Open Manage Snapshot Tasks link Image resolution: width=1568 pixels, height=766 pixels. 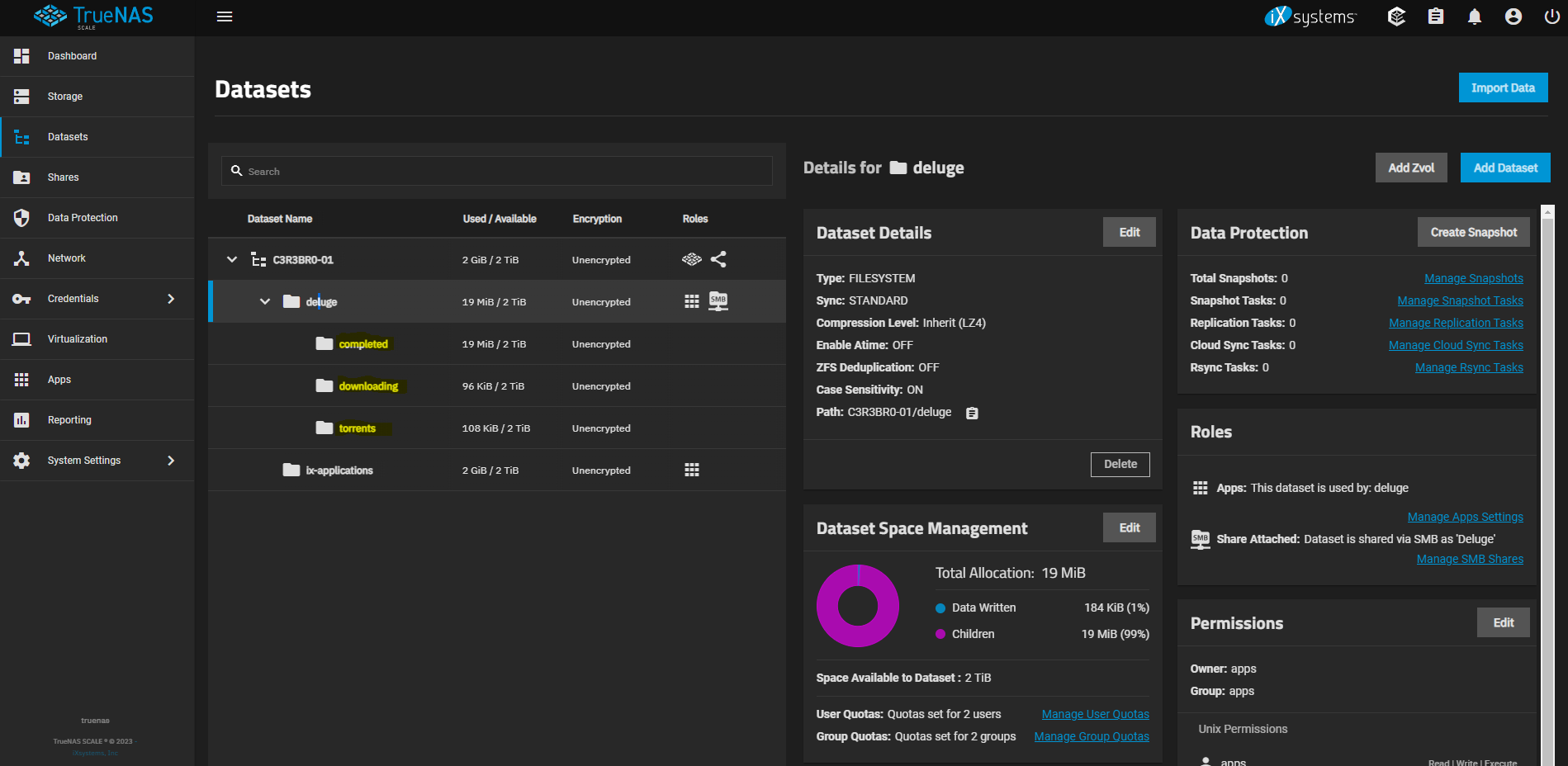(1460, 300)
